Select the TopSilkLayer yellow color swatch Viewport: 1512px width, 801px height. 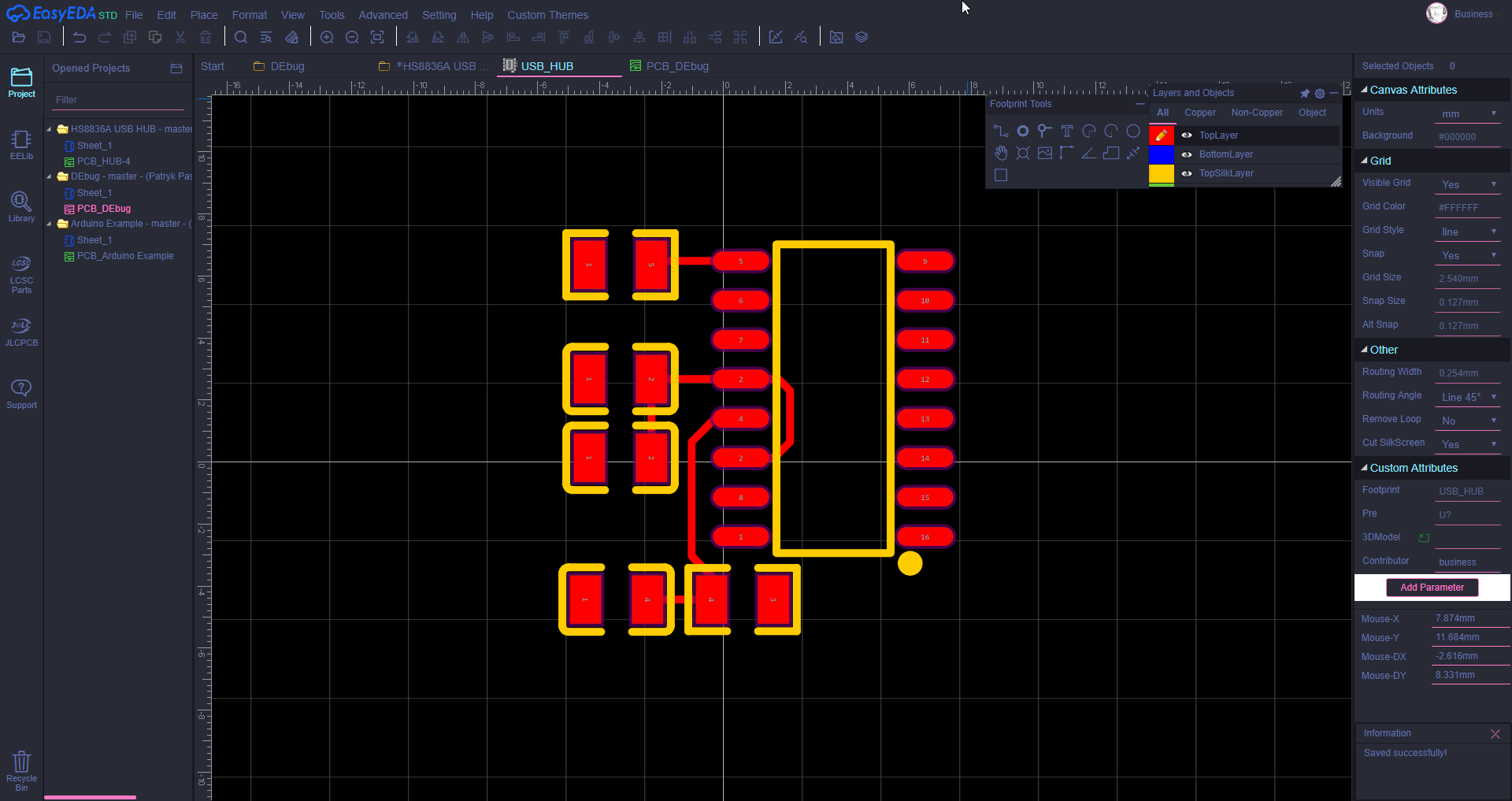(x=1162, y=173)
